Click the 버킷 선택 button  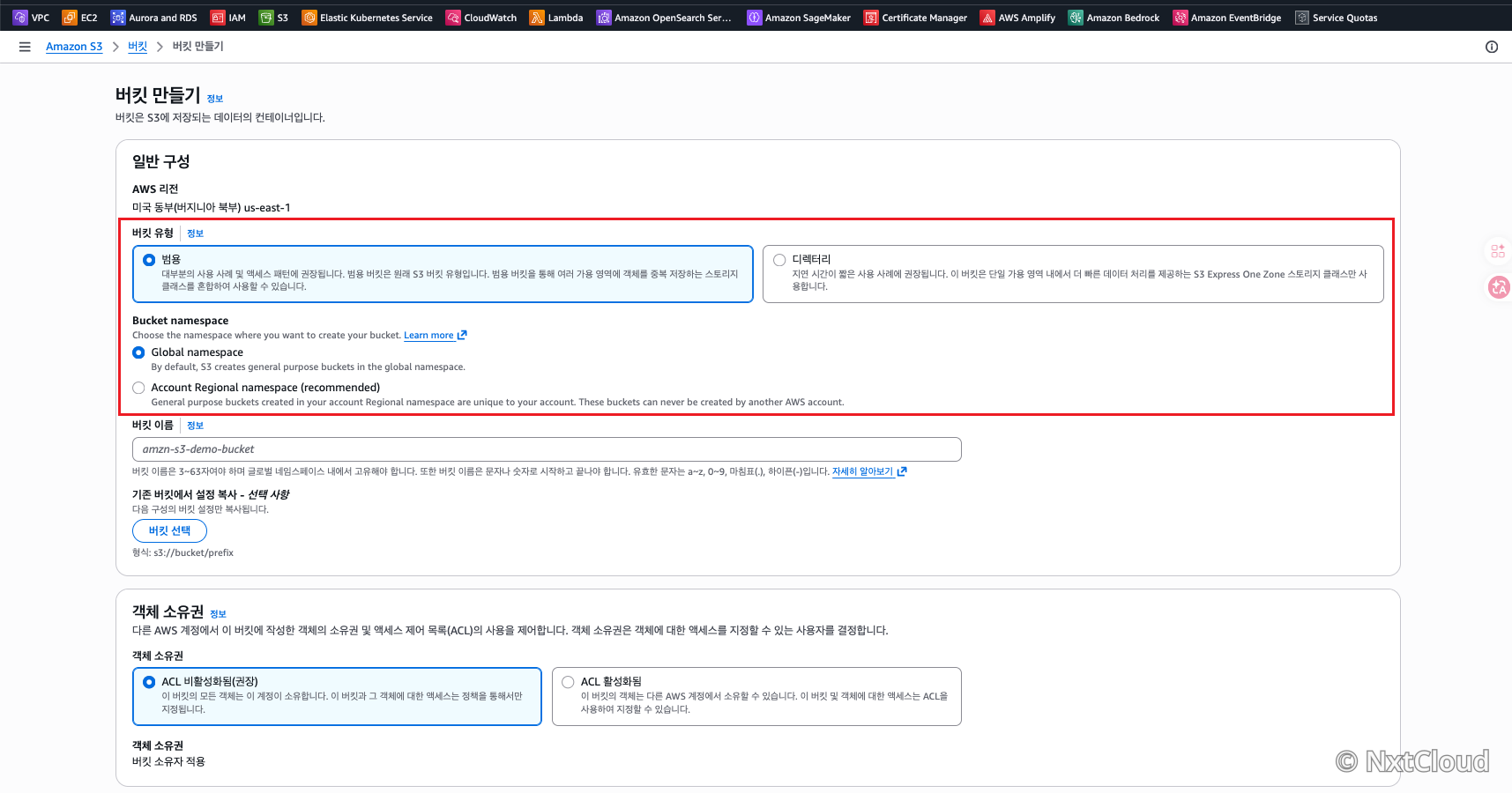pos(169,530)
